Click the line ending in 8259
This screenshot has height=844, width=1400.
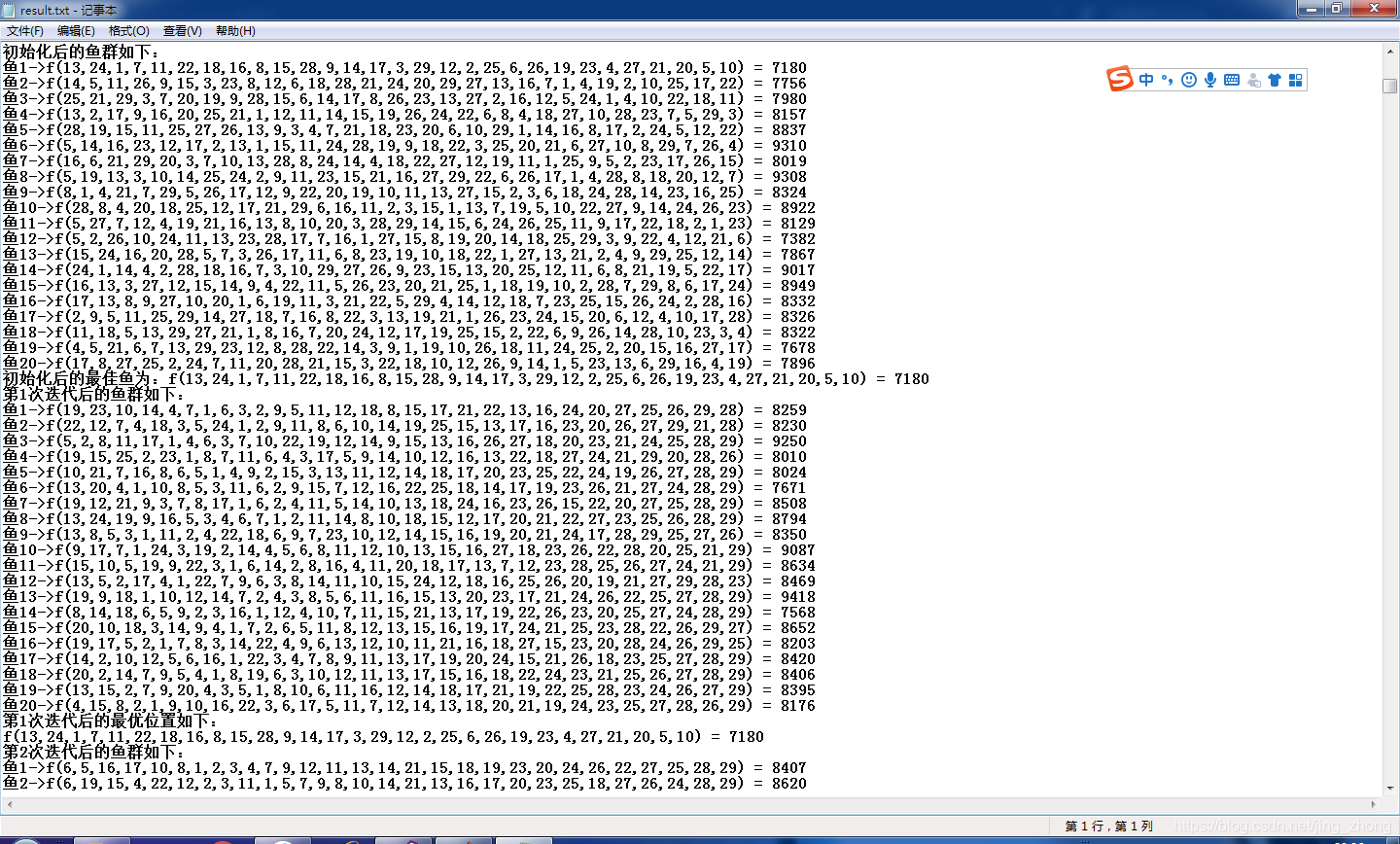[404, 410]
